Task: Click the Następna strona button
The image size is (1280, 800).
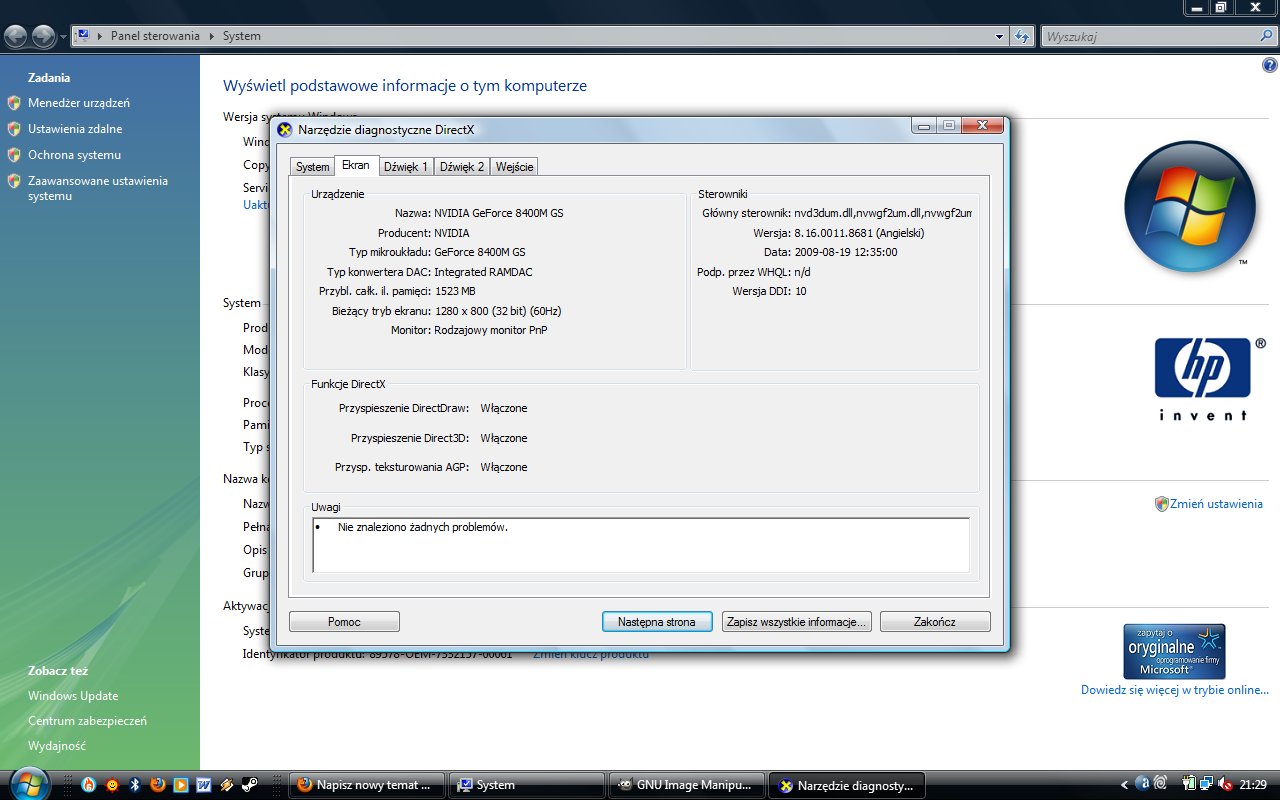Action: 657,622
